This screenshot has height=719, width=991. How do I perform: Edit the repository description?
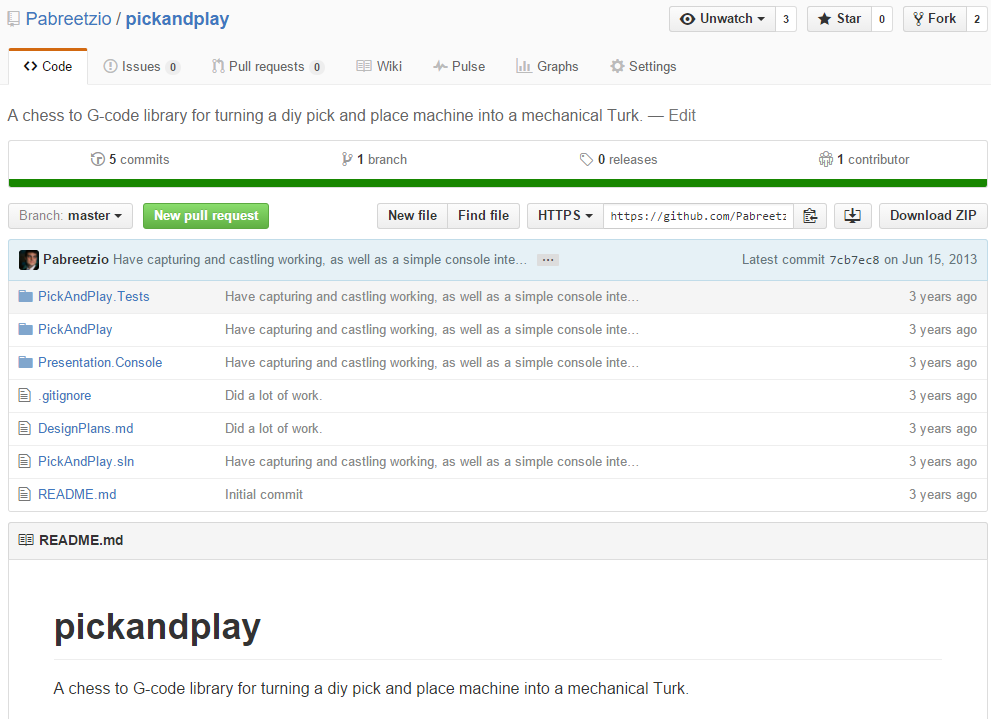click(x=682, y=116)
